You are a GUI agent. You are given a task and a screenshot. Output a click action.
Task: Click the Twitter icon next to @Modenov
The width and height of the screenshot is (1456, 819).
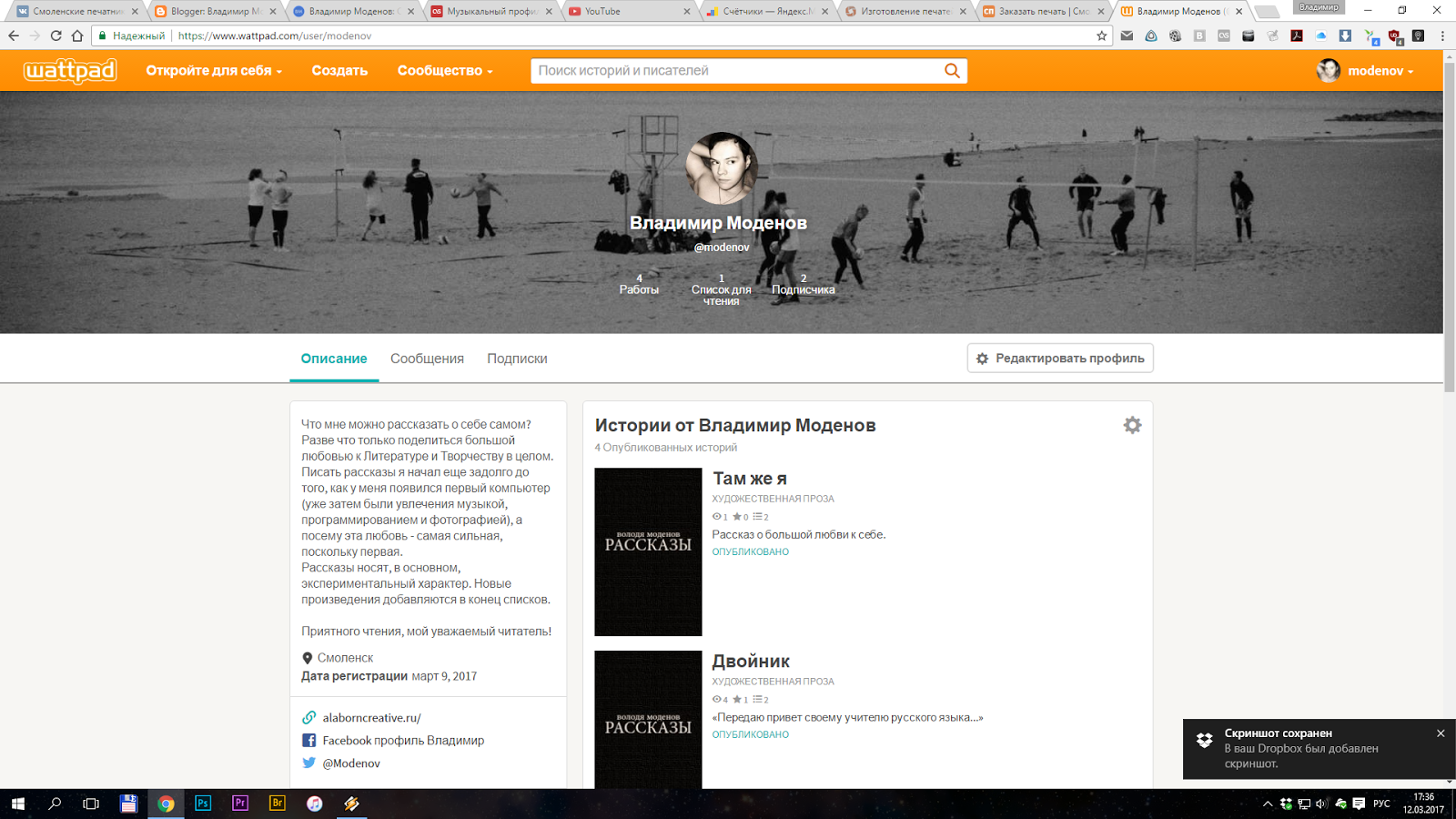point(308,763)
